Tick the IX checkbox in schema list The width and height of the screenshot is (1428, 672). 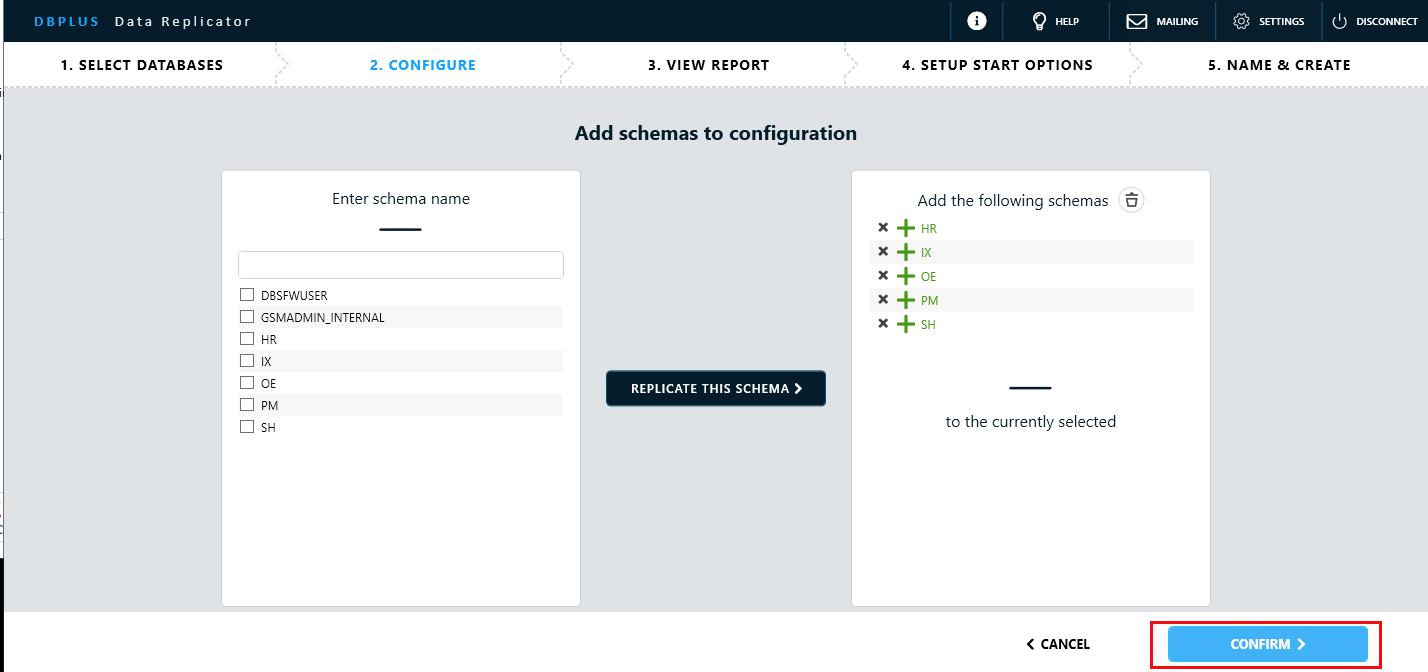click(x=247, y=361)
